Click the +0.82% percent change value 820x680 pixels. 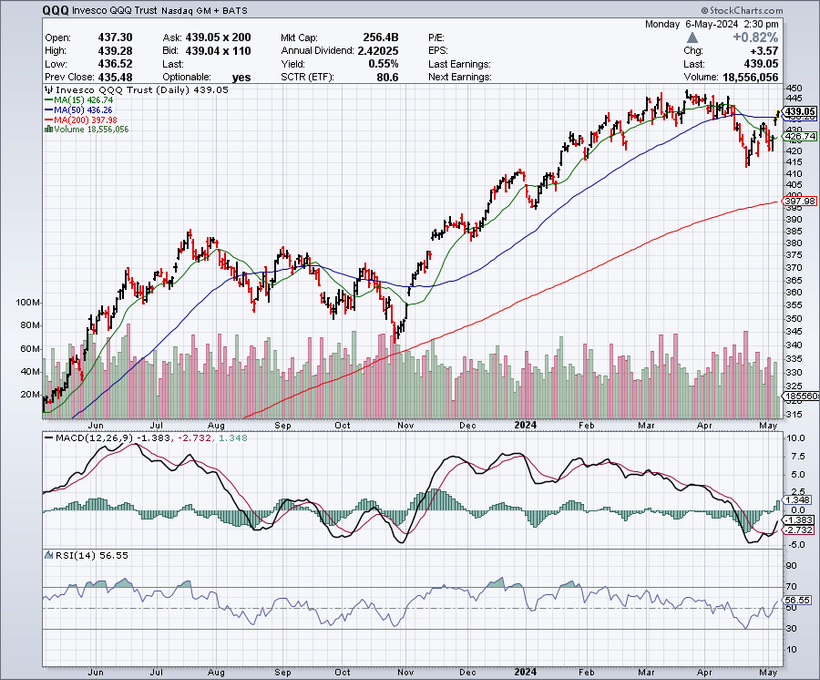click(755, 38)
